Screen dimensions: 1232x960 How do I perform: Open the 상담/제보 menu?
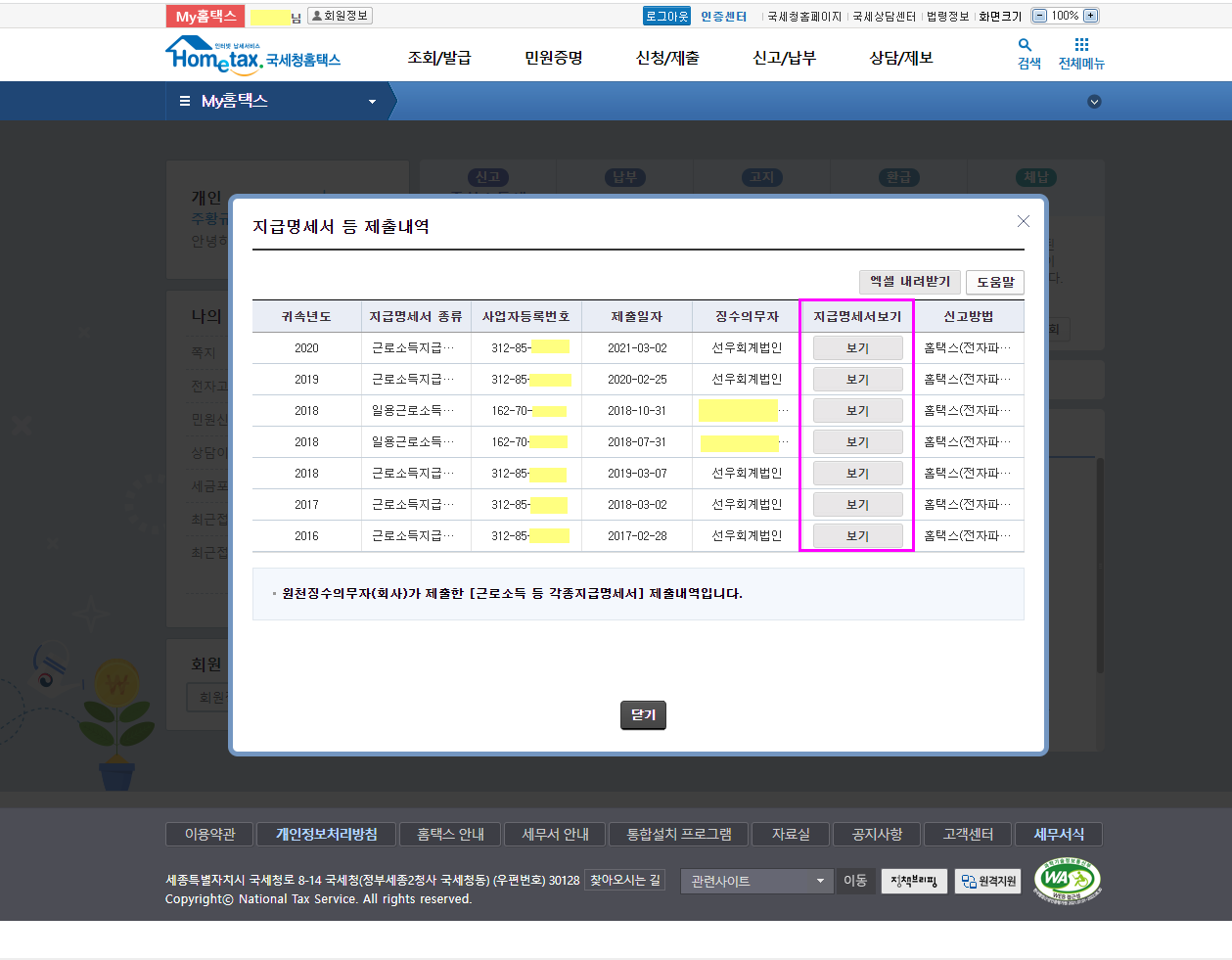(x=901, y=58)
